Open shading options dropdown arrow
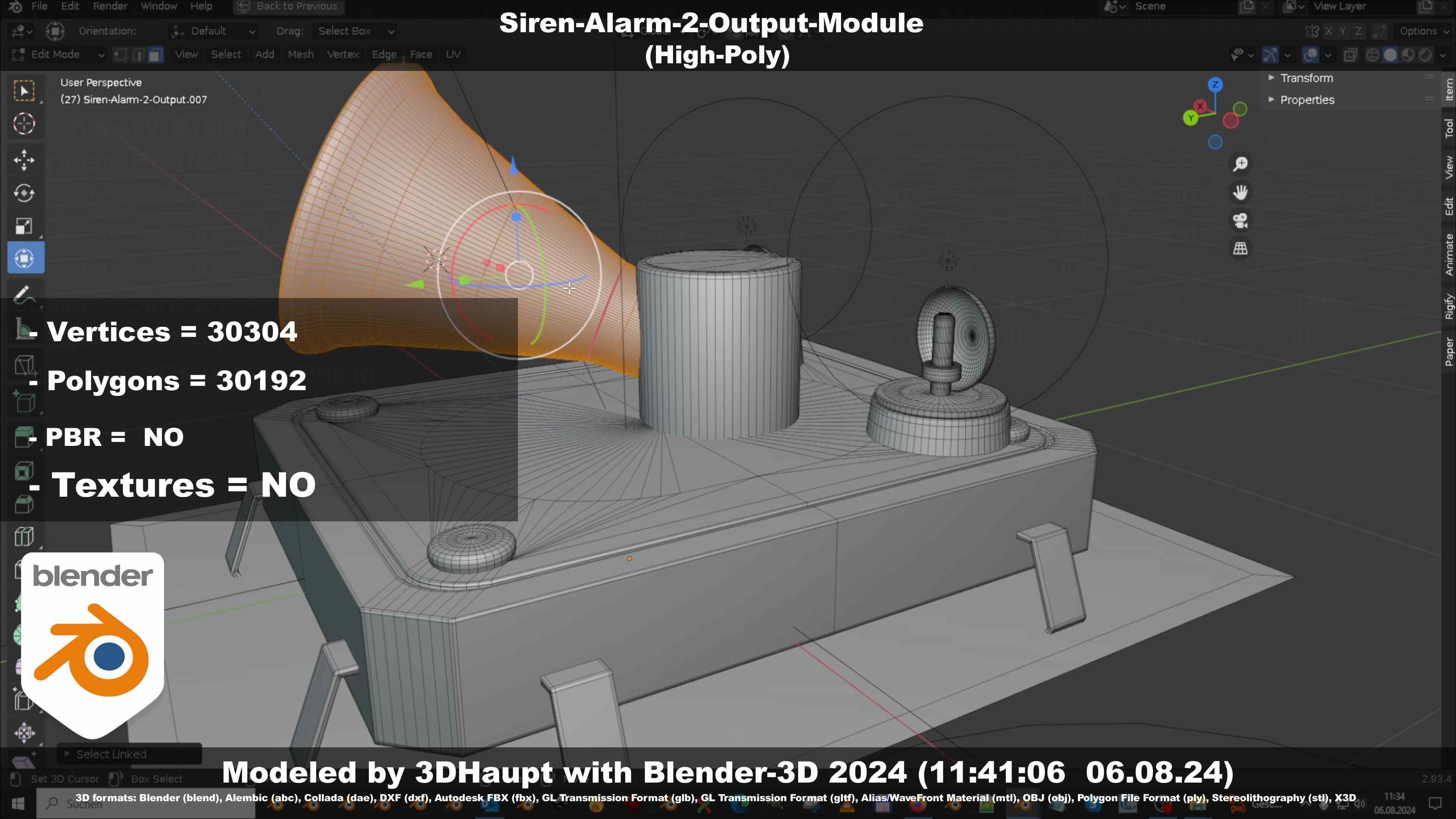Screen dimensions: 1456x819 [1442, 55]
